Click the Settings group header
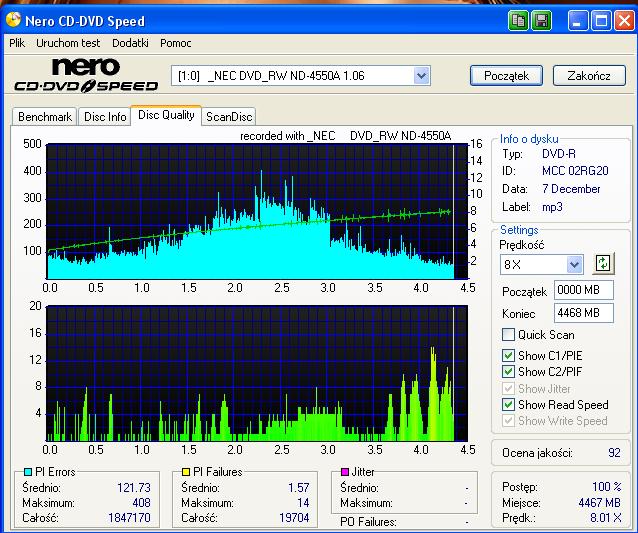The width and height of the screenshot is (638, 533). click(519, 230)
